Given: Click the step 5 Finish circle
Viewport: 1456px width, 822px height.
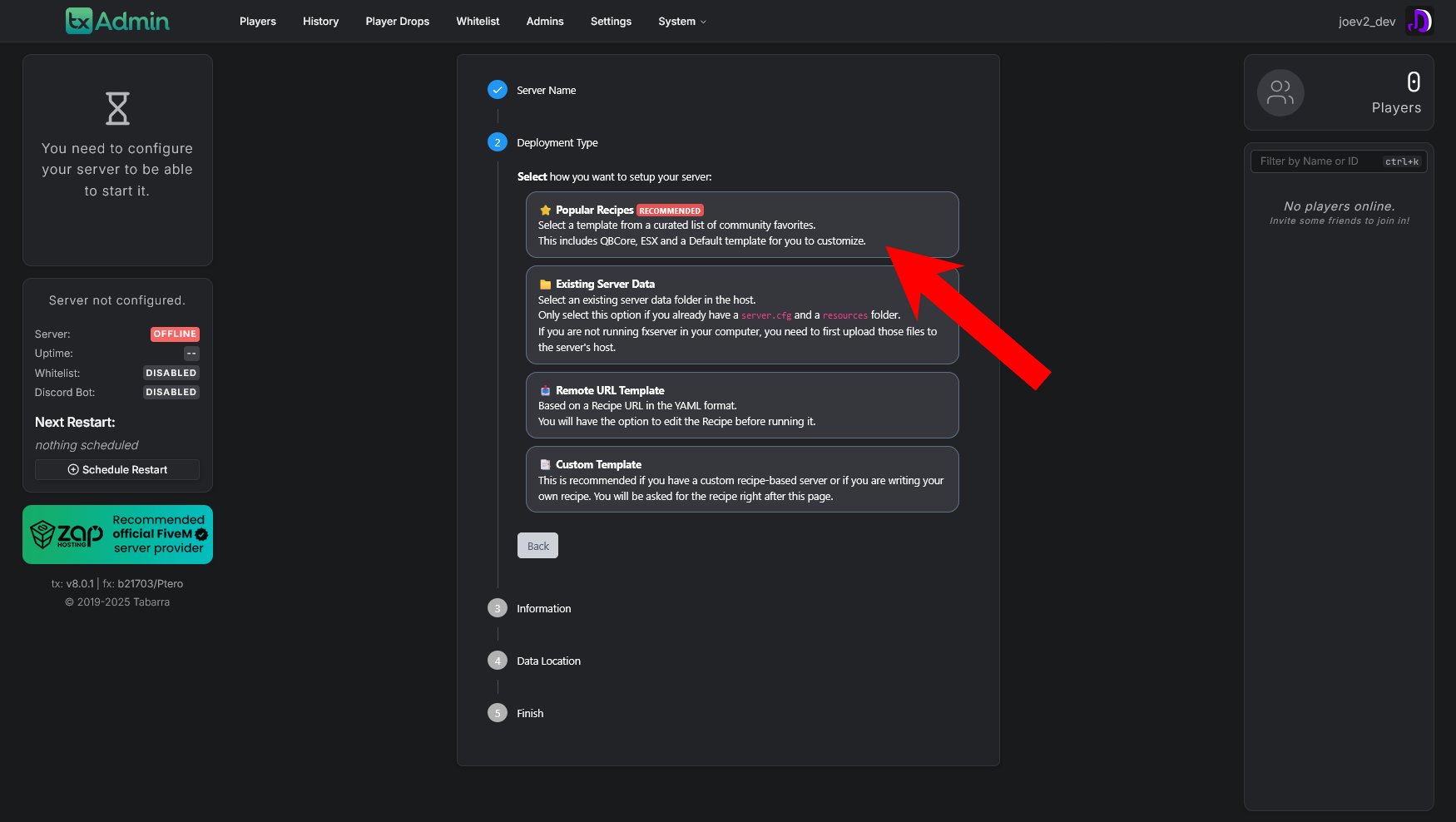Looking at the screenshot, I should 498,713.
